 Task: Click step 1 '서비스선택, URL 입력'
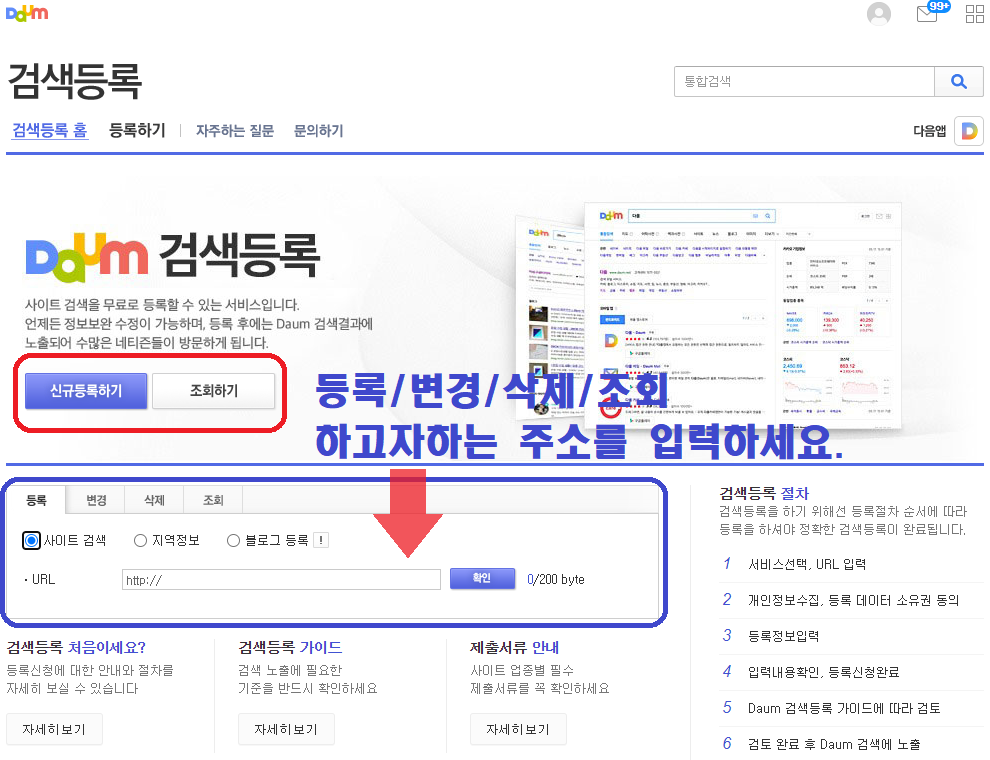(807, 564)
